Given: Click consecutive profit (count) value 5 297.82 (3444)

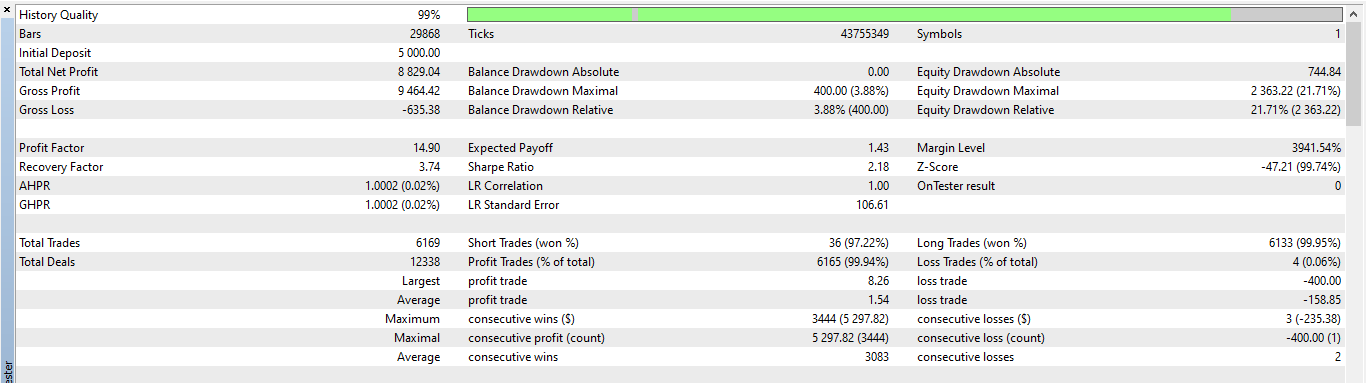Looking at the screenshot, I should click(851, 338).
